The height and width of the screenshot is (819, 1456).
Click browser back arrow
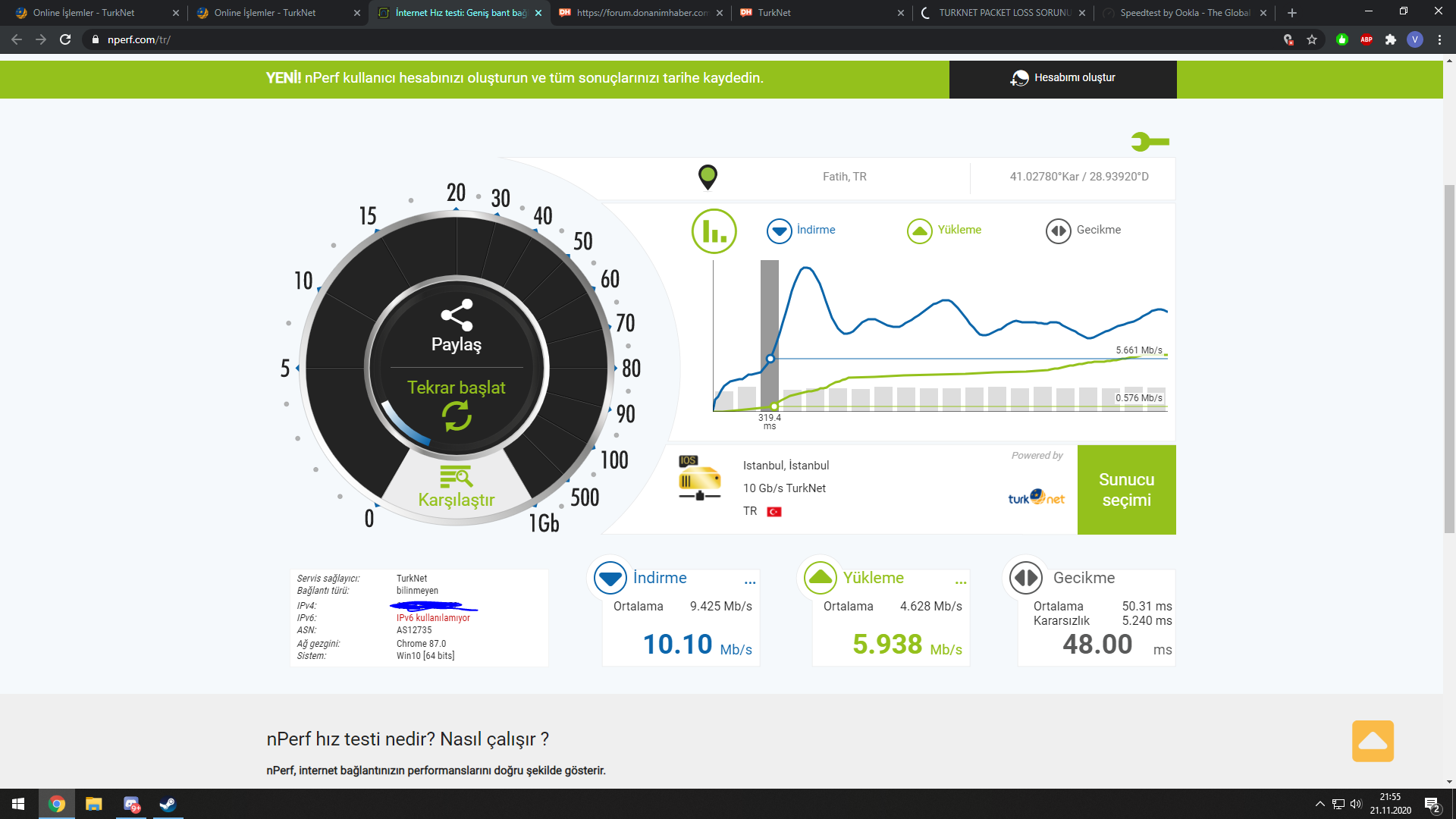(17, 39)
